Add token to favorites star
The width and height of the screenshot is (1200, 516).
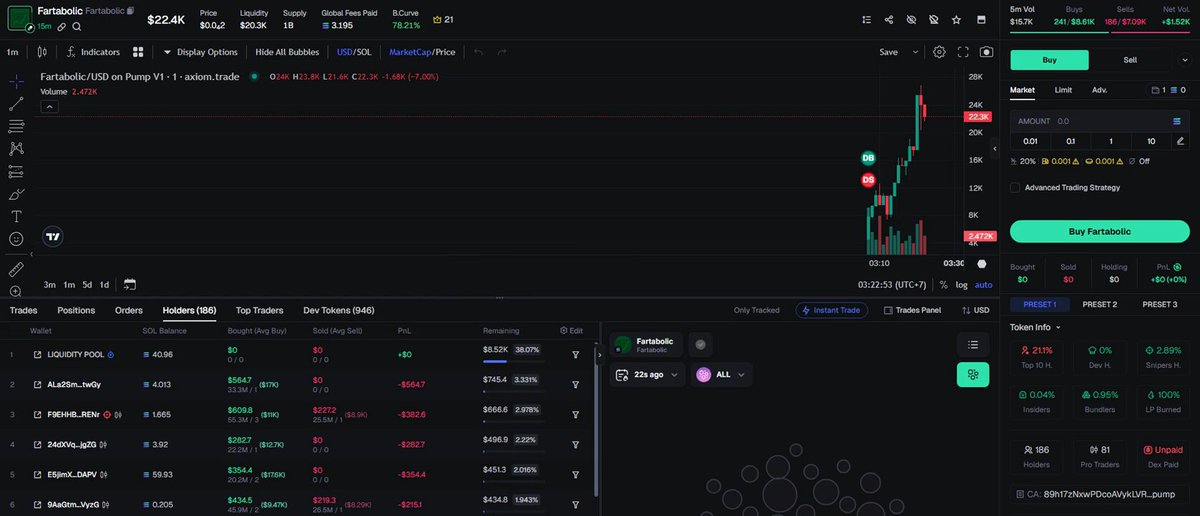point(958,20)
